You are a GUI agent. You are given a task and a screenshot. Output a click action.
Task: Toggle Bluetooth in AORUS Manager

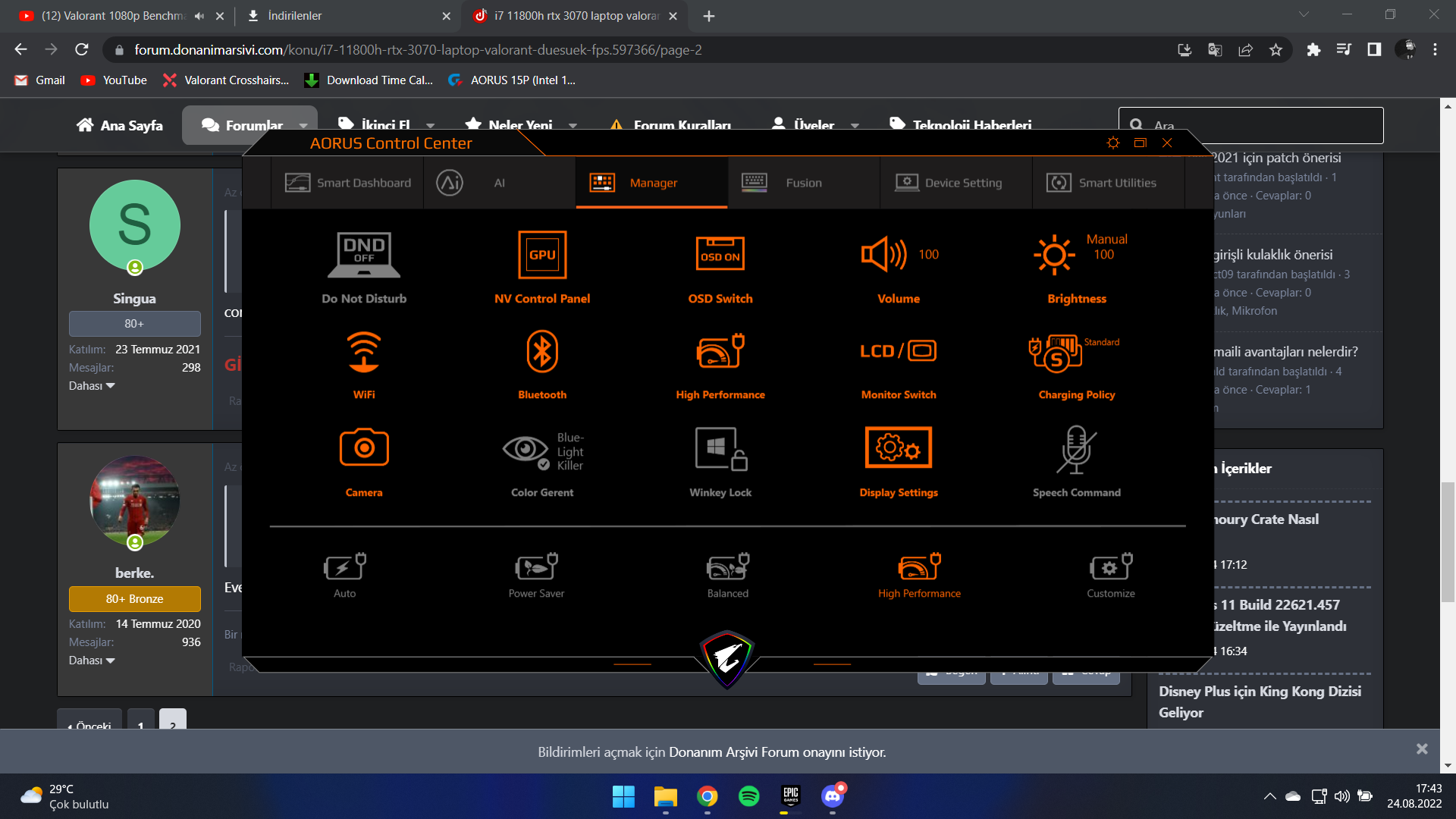542,351
